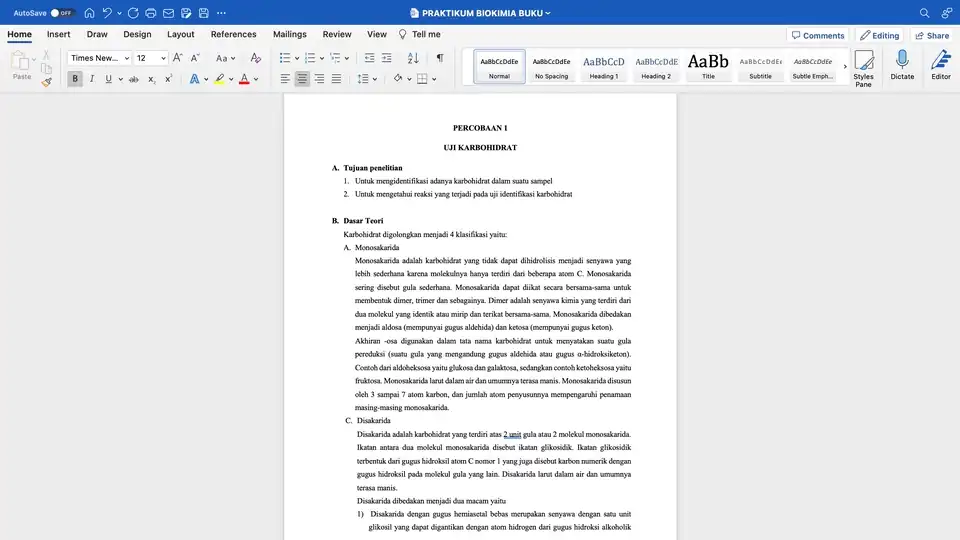The height and width of the screenshot is (540, 960).
Task: Open the Comments pane
Action: [x=818, y=36]
